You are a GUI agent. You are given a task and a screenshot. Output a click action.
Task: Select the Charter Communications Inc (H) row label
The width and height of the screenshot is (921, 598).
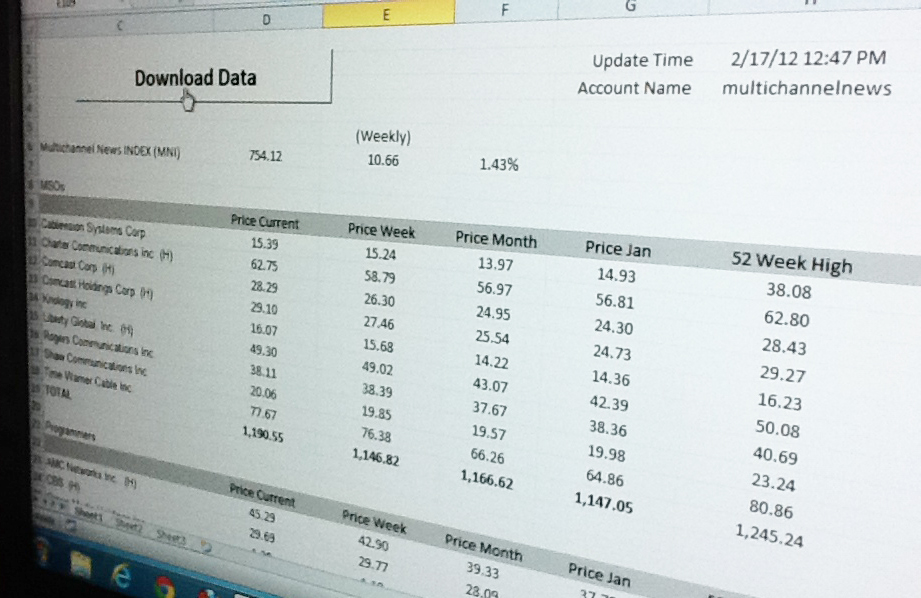coord(106,249)
